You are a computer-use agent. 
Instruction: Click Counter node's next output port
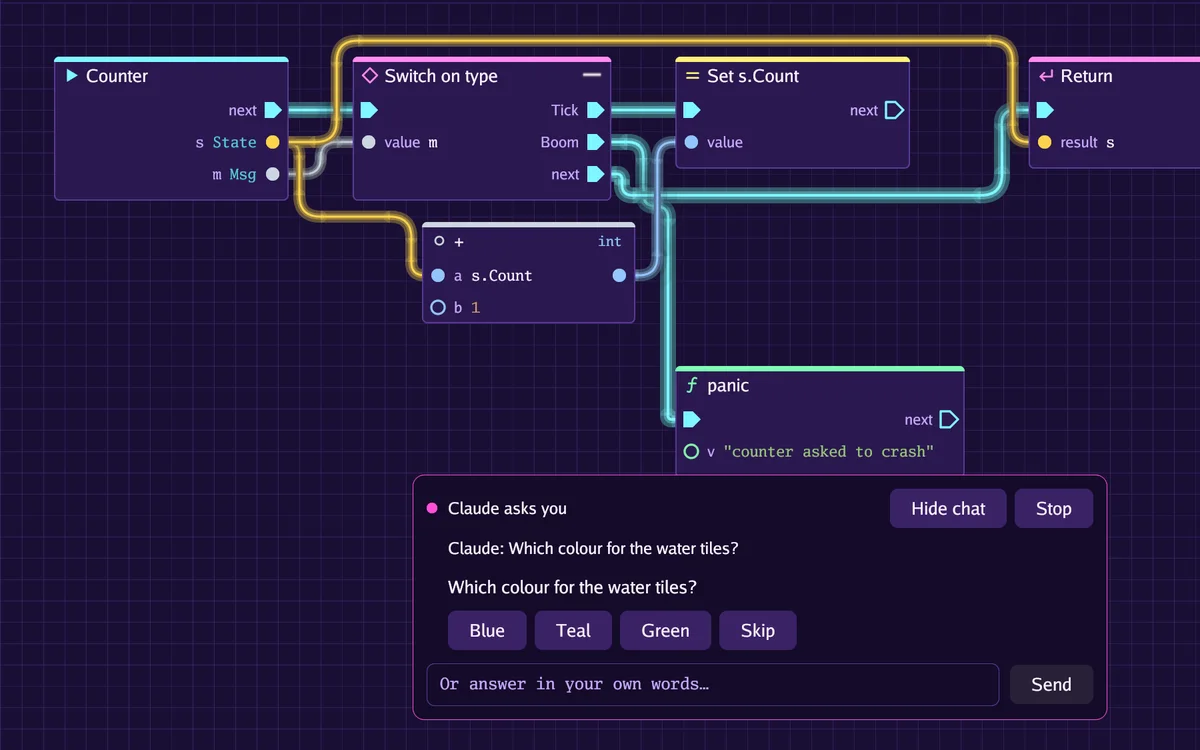272,110
